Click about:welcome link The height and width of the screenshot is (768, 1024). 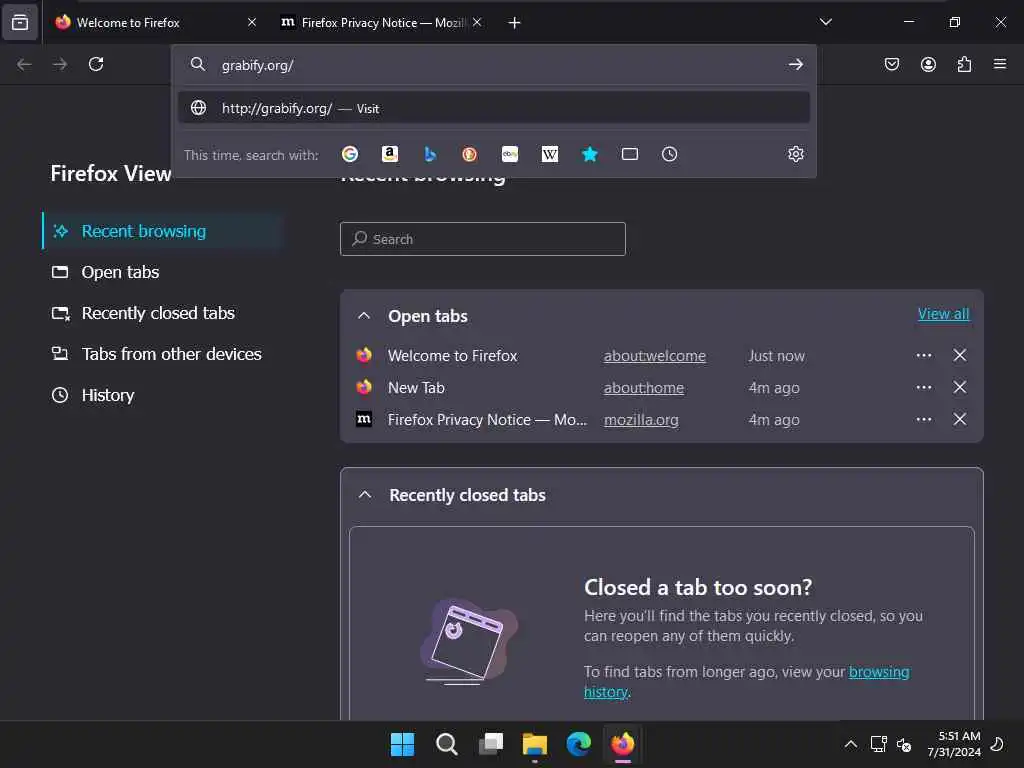[654, 356]
